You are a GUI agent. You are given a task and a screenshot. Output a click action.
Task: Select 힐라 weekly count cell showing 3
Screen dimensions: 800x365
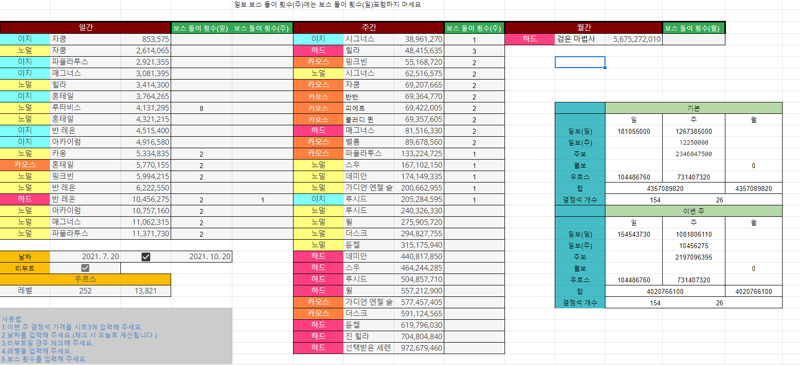click(474, 51)
